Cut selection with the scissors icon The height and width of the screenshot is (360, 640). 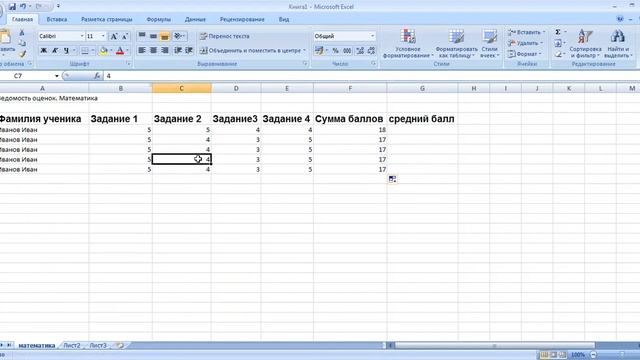pyautogui.click(x=22, y=33)
